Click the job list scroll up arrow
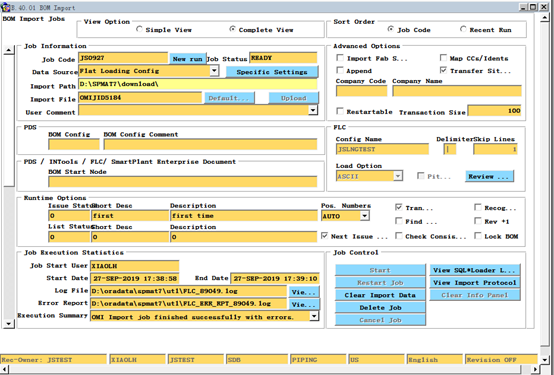The width and height of the screenshot is (554, 375). 8,50
